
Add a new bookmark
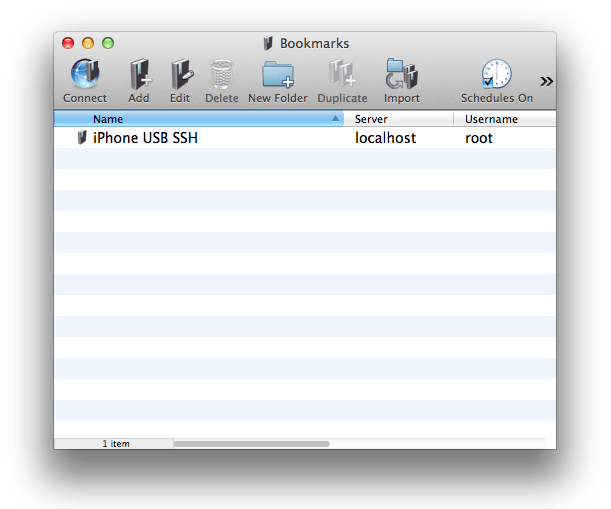[x=139, y=76]
